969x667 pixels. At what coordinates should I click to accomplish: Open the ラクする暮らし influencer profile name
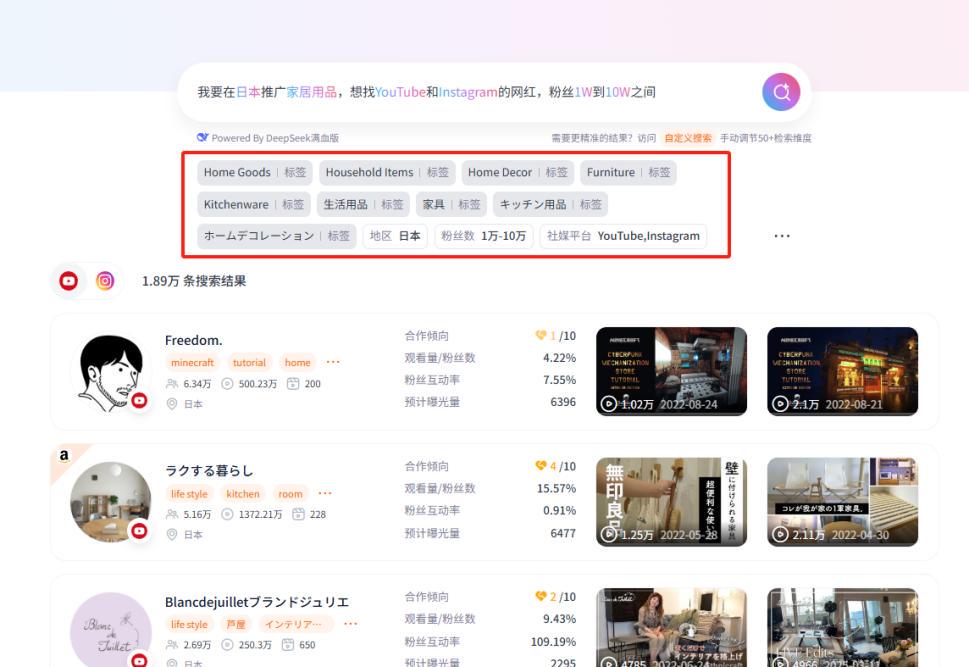(209, 471)
